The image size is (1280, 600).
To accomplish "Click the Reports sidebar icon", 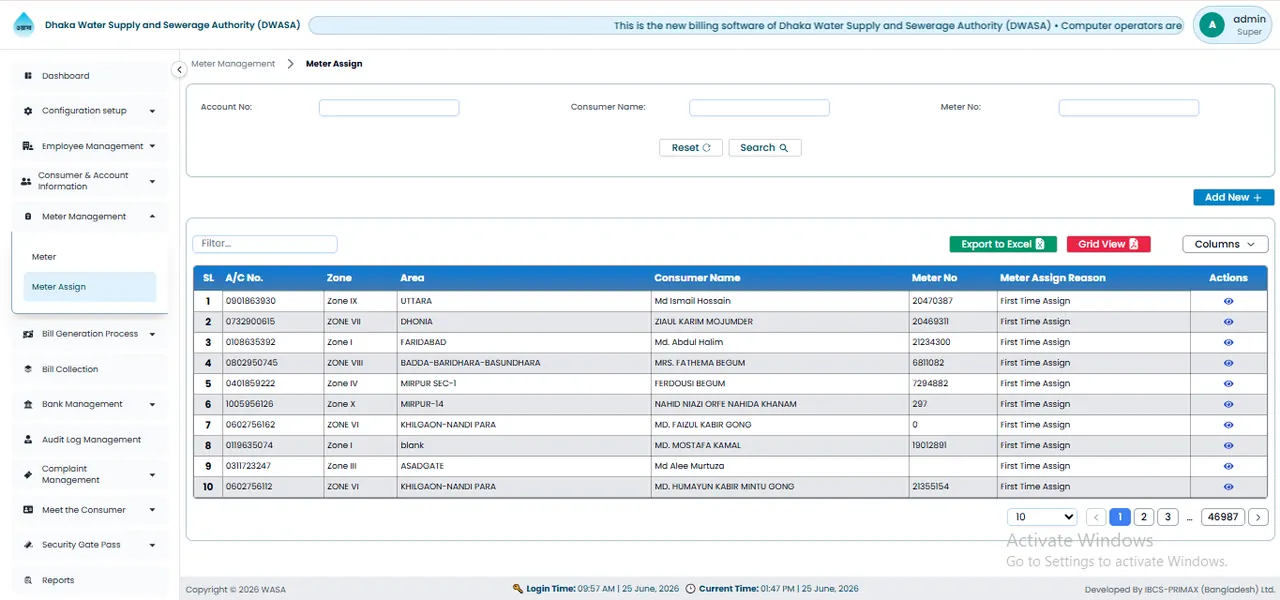I will click(29, 580).
